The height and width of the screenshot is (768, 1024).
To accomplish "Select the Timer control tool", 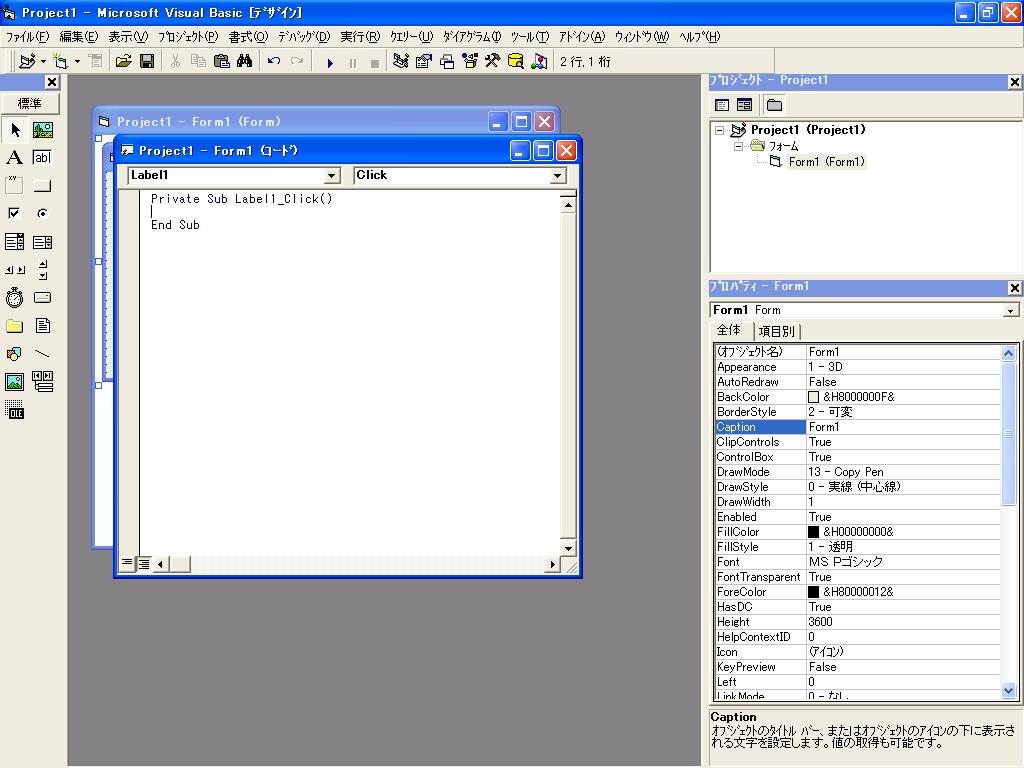I will coord(14,298).
